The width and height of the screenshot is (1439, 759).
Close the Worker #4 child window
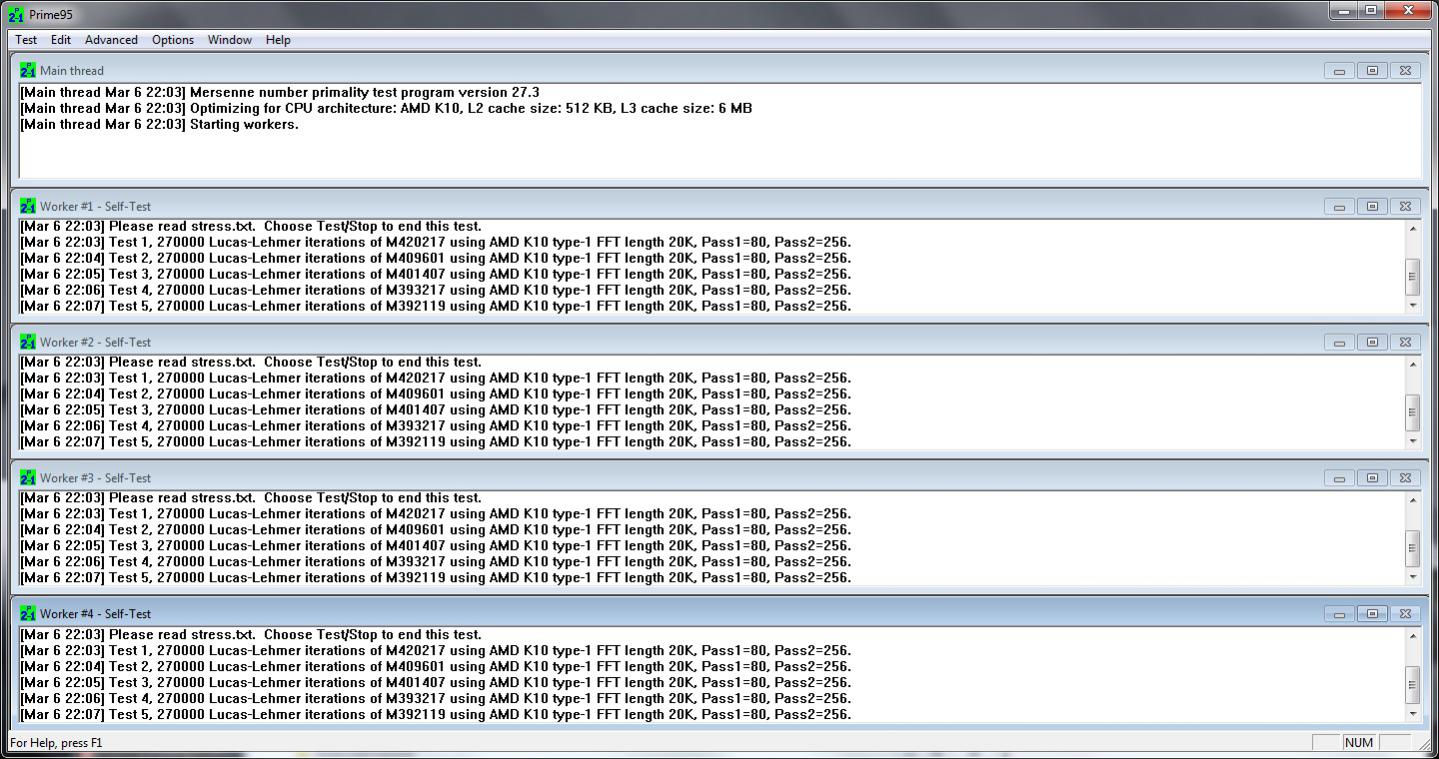[x=1405, y=613]
